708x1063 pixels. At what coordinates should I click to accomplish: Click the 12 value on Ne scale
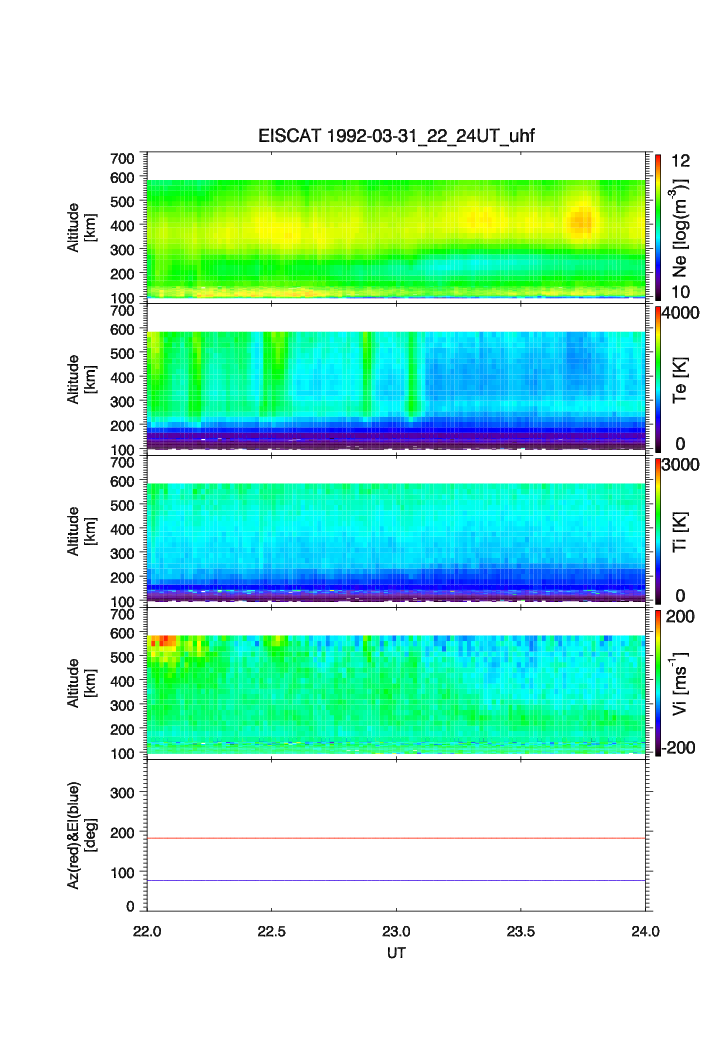coord(680,161)
